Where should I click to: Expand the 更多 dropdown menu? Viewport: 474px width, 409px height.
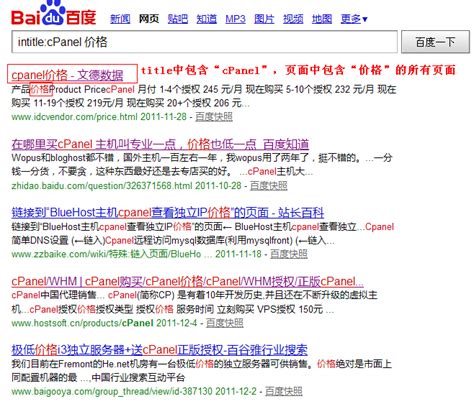pos(354,19)
